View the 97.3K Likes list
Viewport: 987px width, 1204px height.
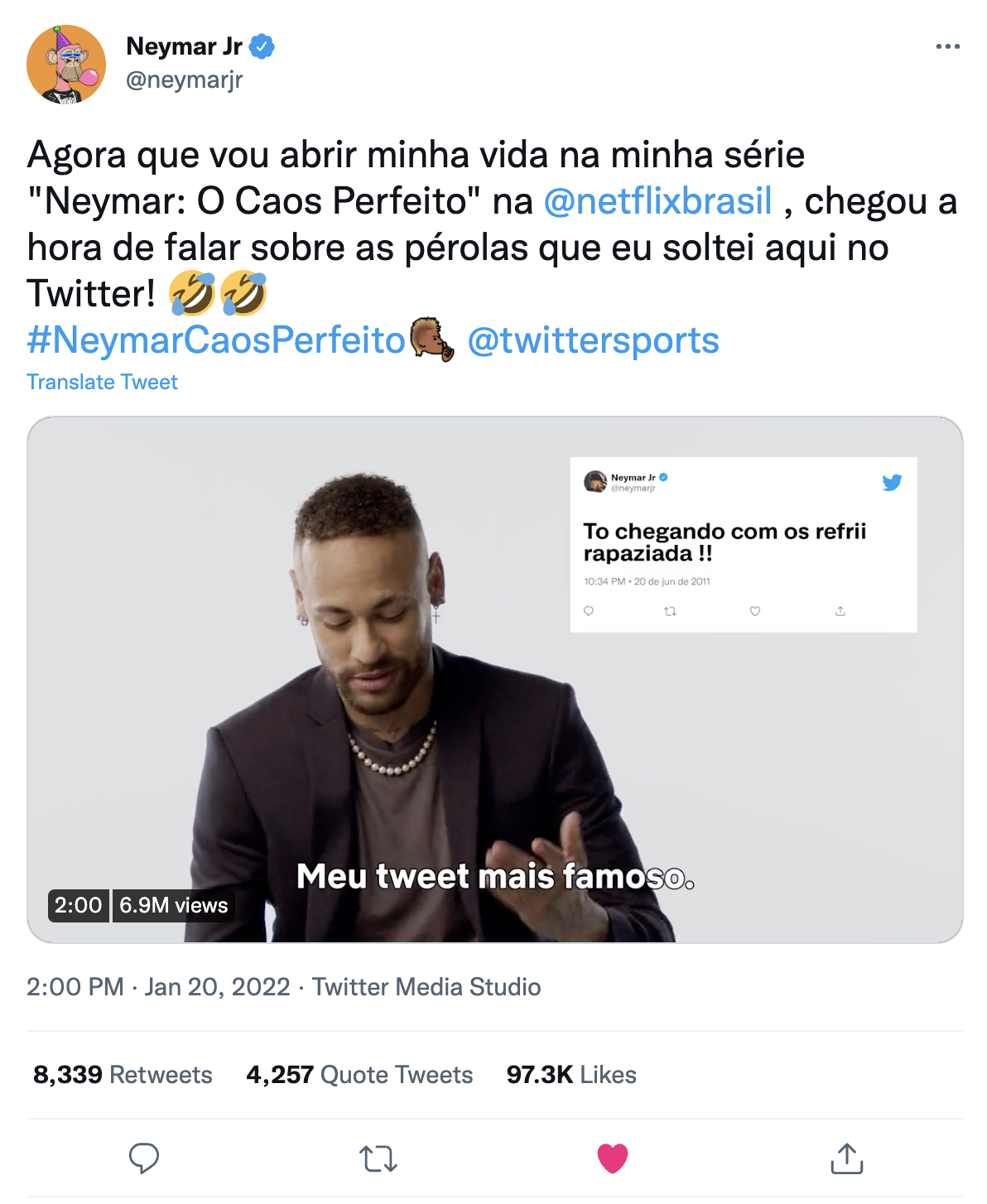[571, 1075]
